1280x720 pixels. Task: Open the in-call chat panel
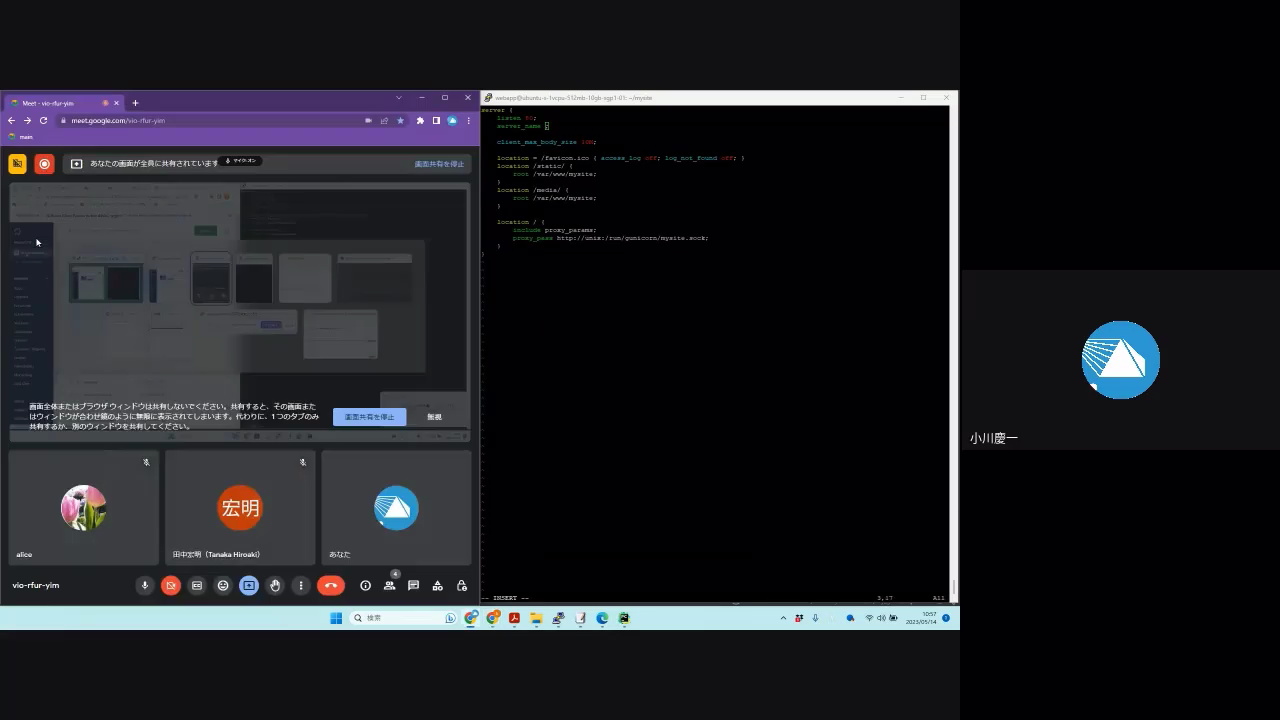point(413,586)
